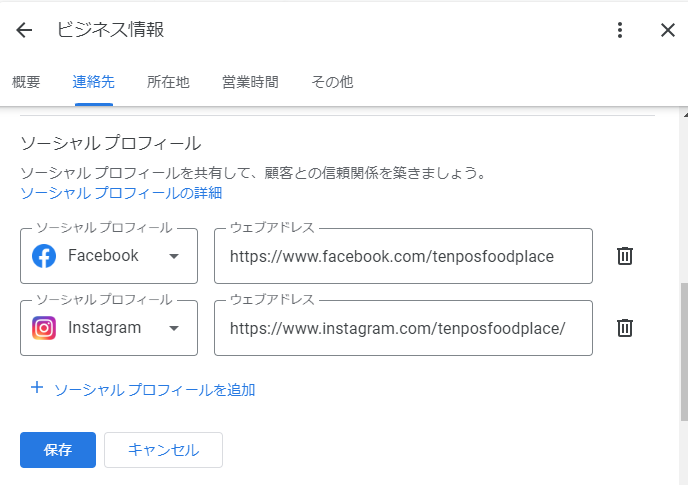Delete the Facebook profile with trash icon

pyautogui.click(x=625, y=256)
